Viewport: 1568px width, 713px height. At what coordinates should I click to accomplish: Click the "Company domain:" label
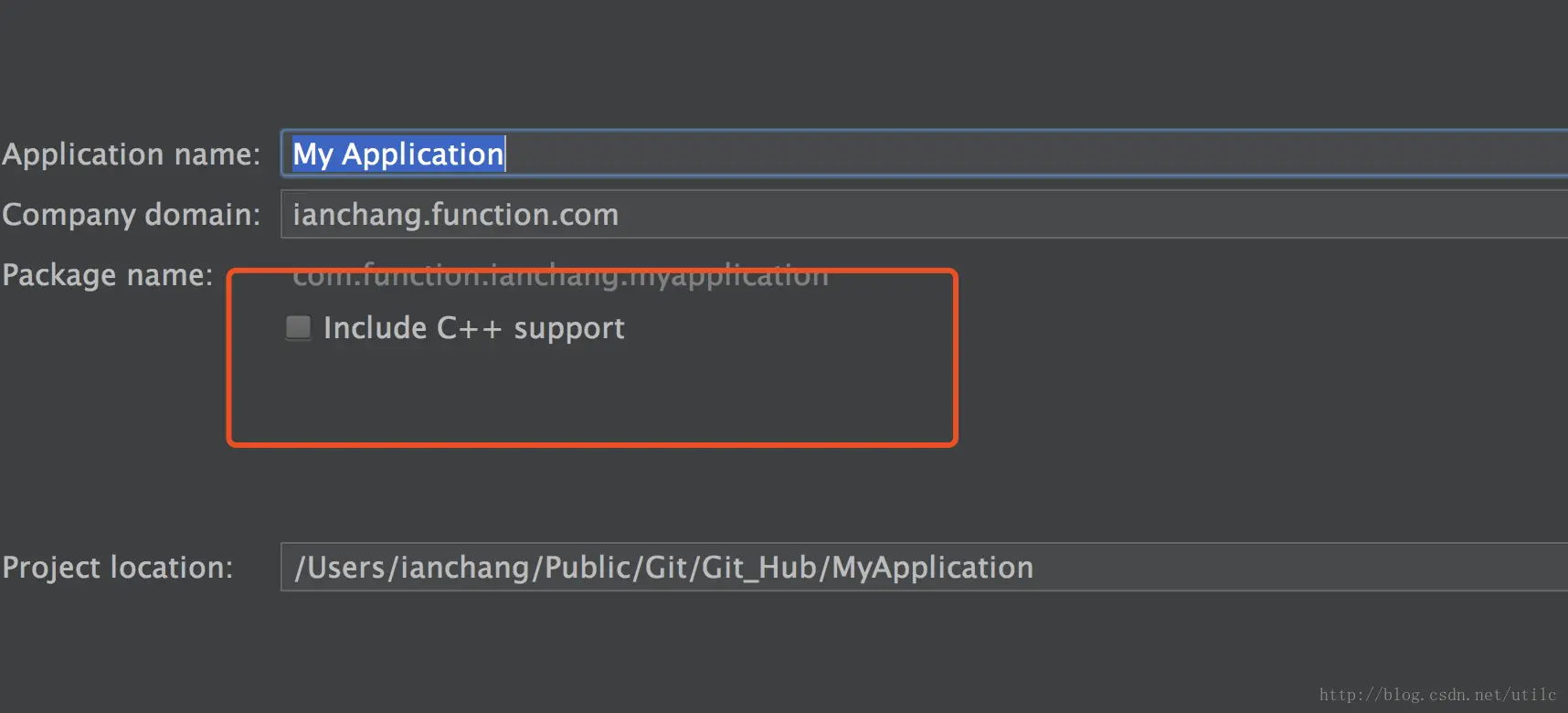tap(132, 215)
